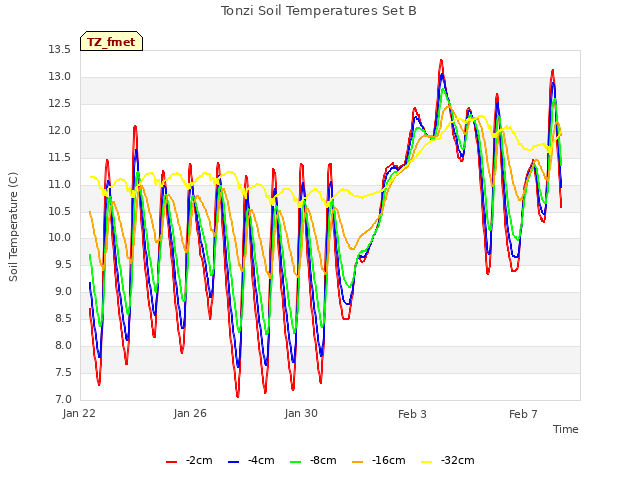Screen dimensions: 640x480
Task: Click the Feb 7 x-axis tick label
Action: pos(523,414)
